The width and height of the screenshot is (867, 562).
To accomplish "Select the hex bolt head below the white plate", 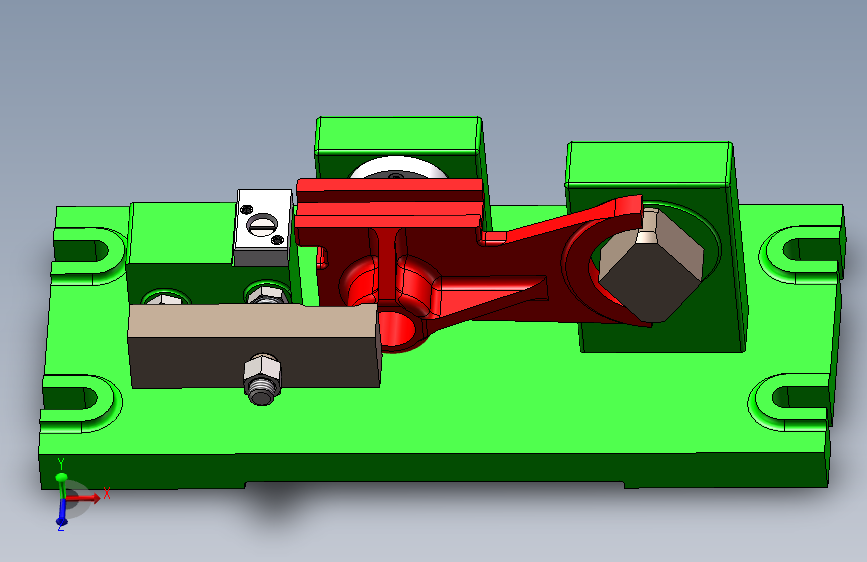I will point(268,294).
